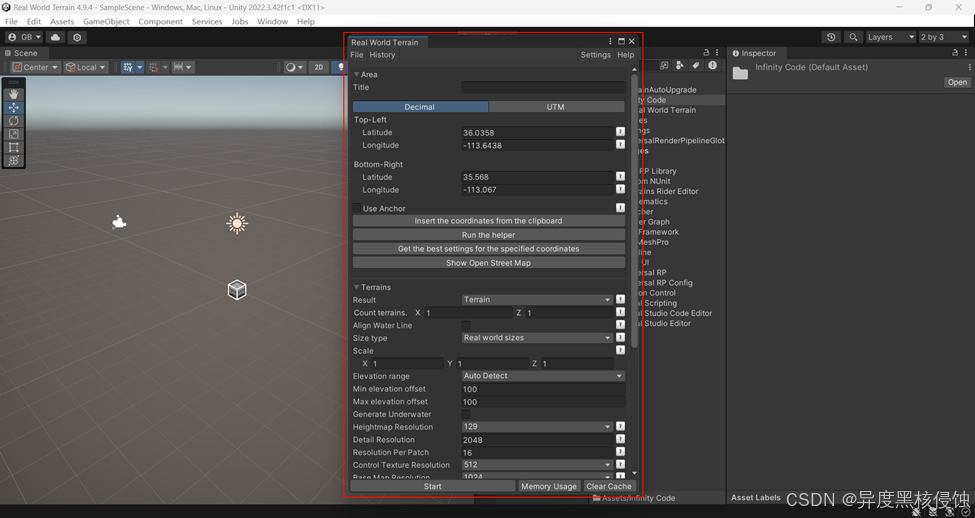This screenshot has height=518, width=975.
Task: Open help for Top-Left Latitude
Action: 620,132
